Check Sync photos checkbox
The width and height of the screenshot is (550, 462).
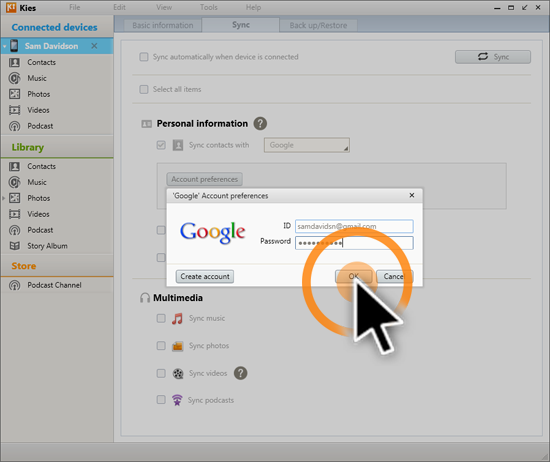coord(161,346)
